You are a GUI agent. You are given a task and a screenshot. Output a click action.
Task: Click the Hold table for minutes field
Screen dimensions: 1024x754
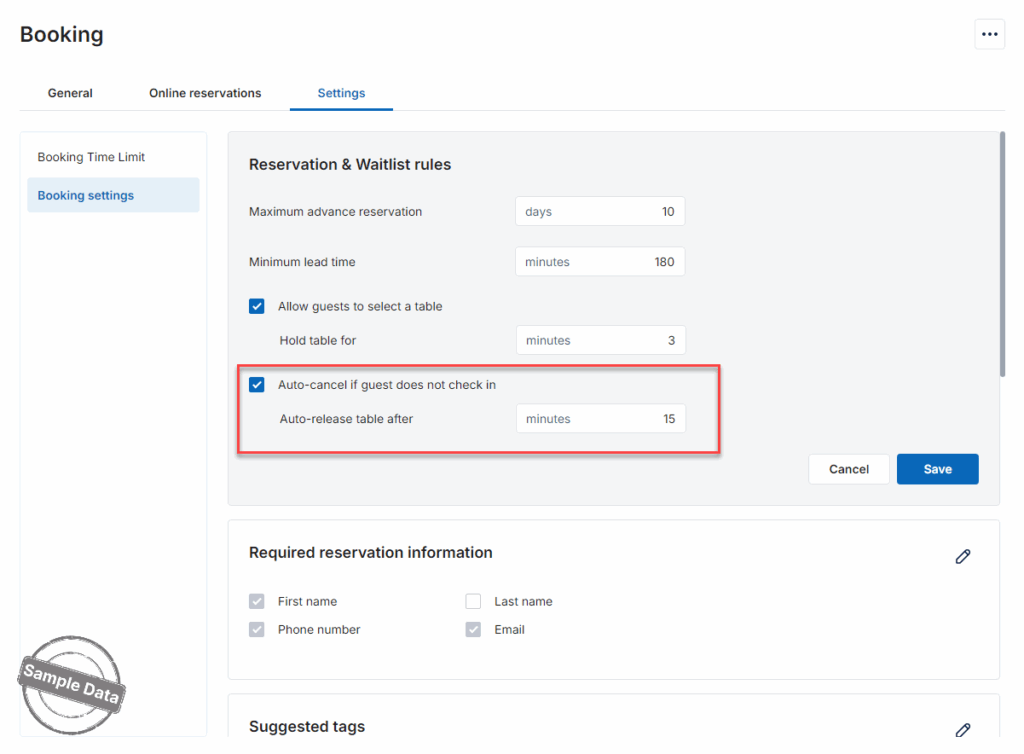coord(600,341)
